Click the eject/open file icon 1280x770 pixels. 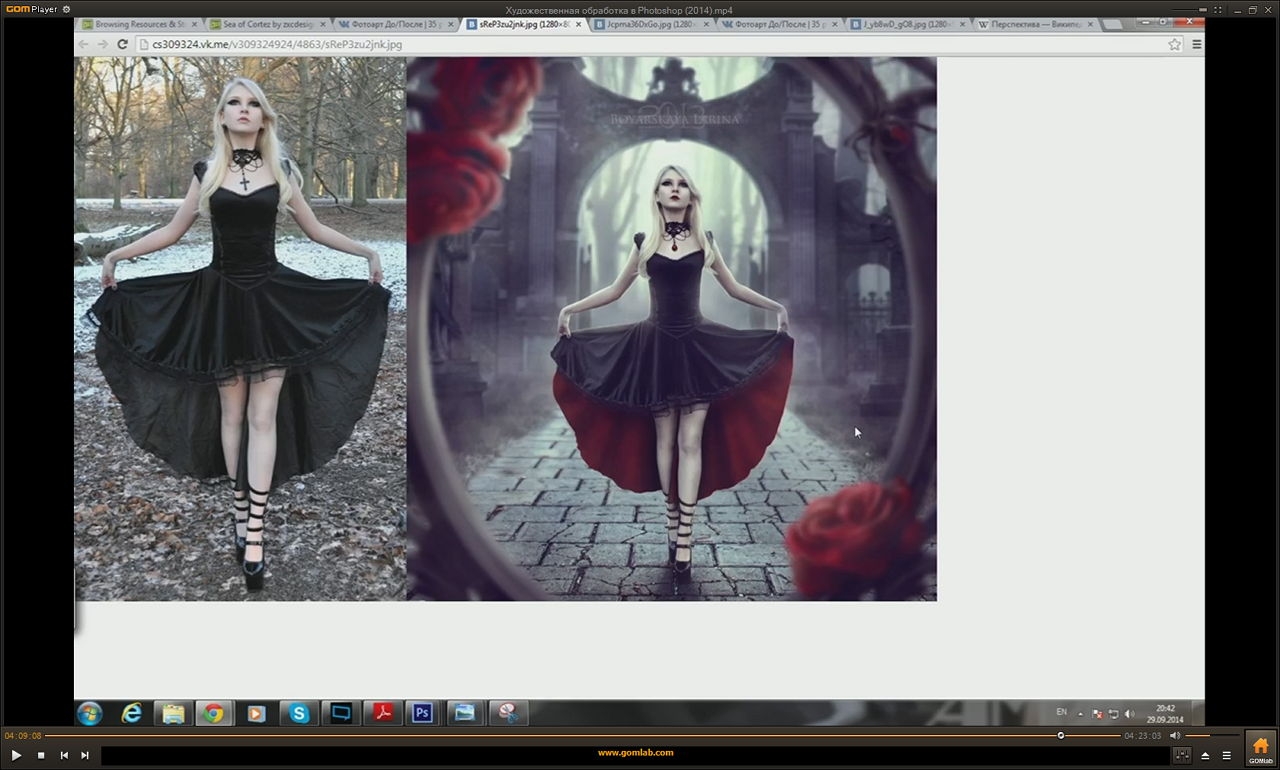[1205, 755]
